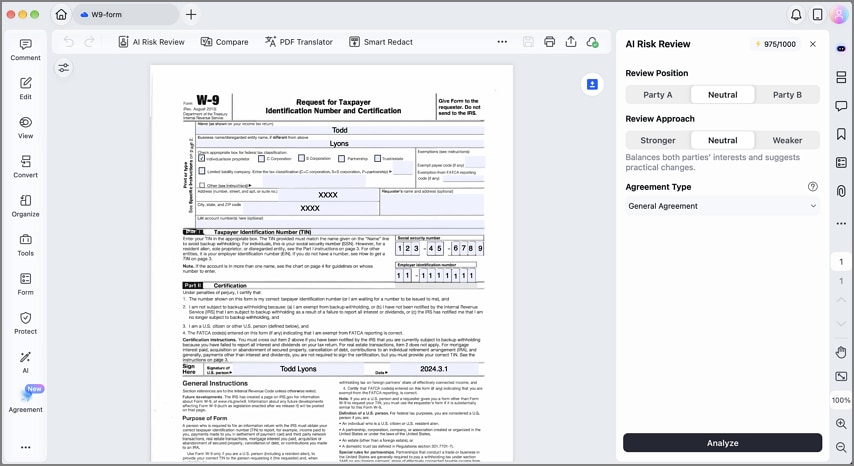Open the mobile device icon
This screenshot has height=466, width=854.
point(818,15)
